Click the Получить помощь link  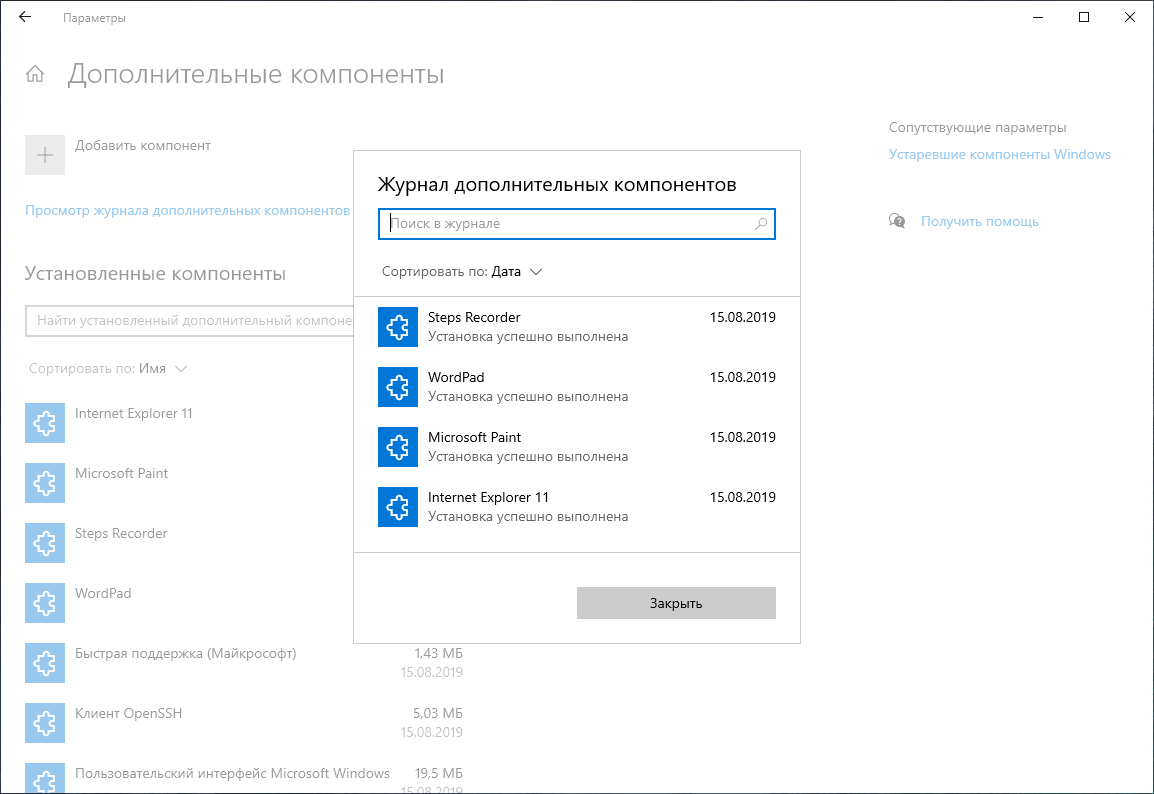point(979,221)
